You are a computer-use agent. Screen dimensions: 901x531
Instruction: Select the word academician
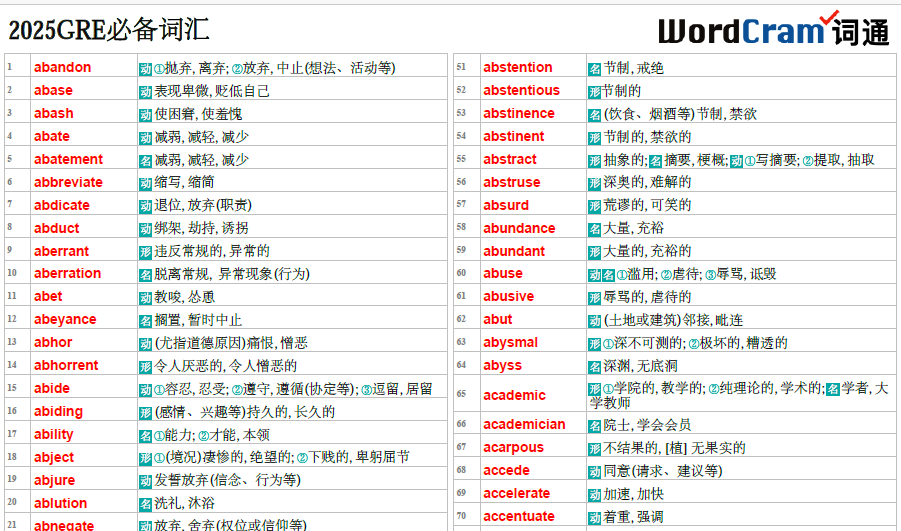tap(524, 424)
